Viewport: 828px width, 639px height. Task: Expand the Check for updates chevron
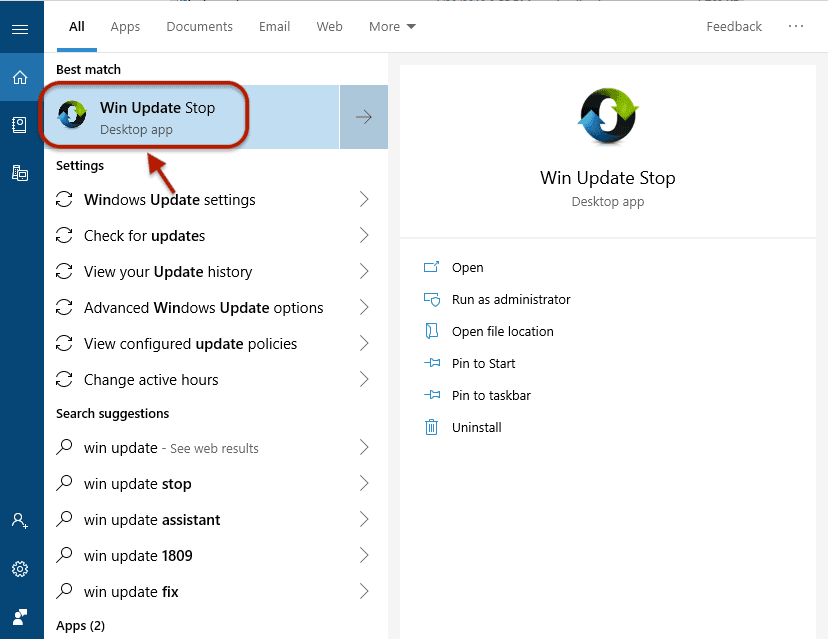[x=364, y=235]
